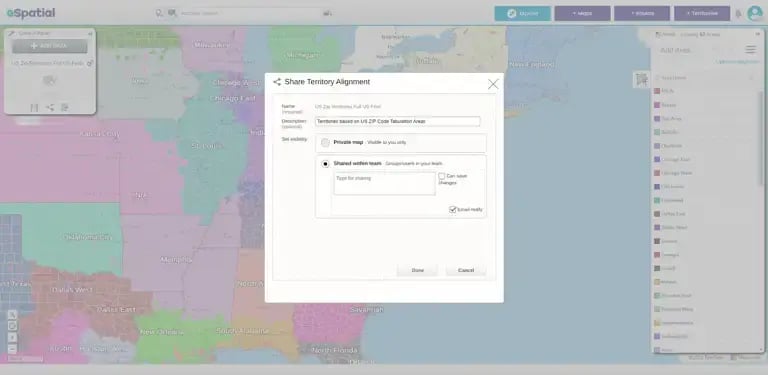Open the notifications bell icon
The height and width of the screenshot is (375, 768).
point(738,14)
